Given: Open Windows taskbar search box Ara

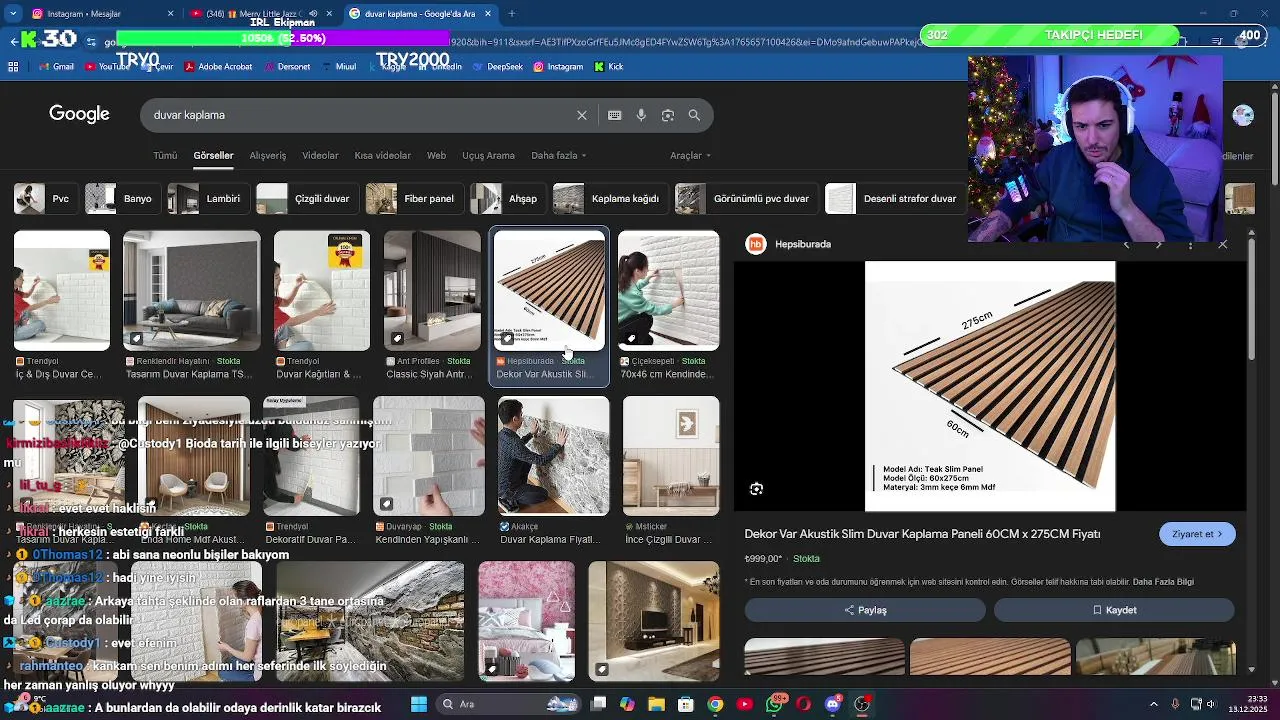Looking at the screenshot, I should pyautogui.click(x=510, y=704).
